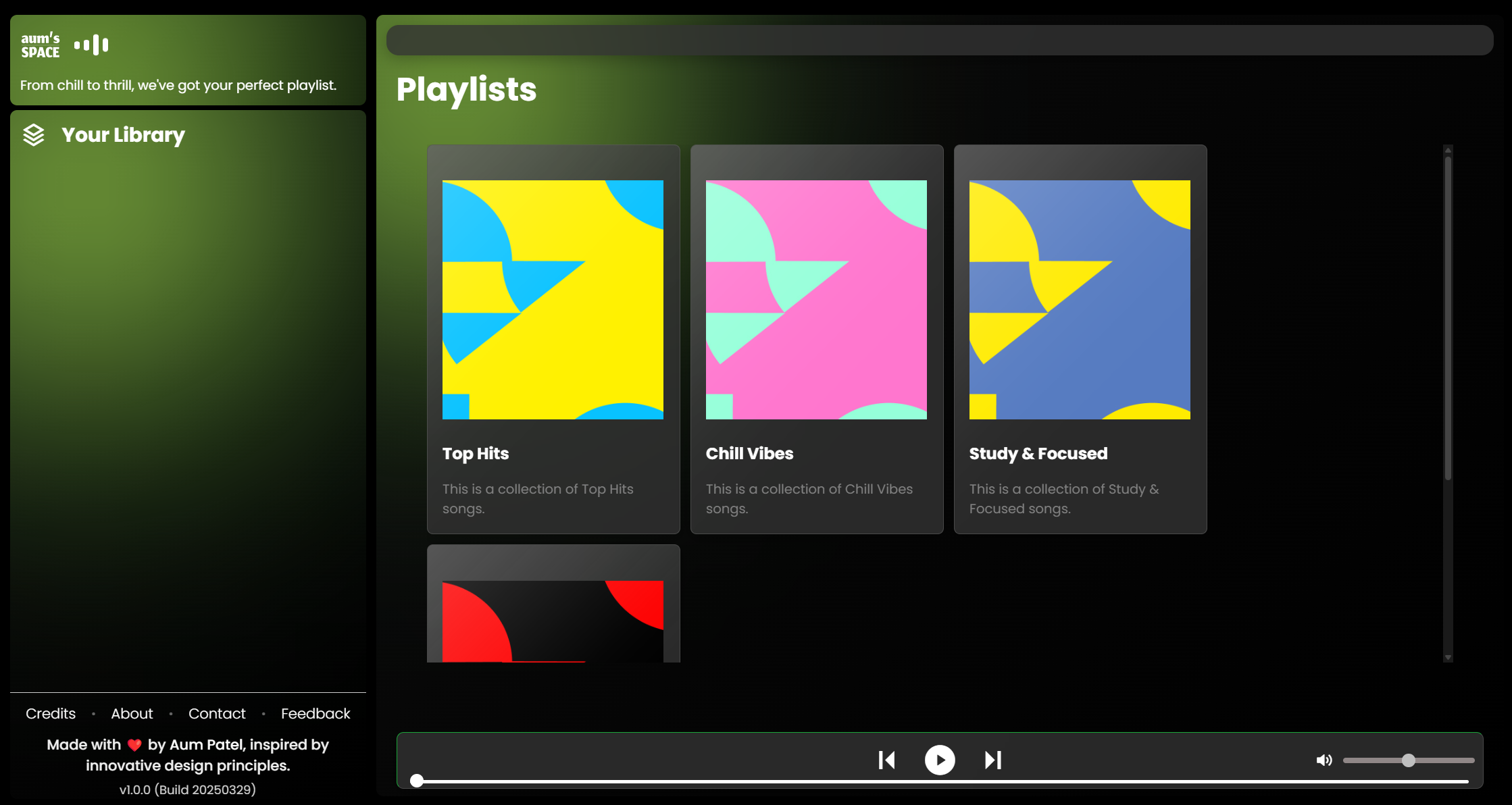Open the Feedback link
This screenshot has height=805, width=1512.
(316, 713)
